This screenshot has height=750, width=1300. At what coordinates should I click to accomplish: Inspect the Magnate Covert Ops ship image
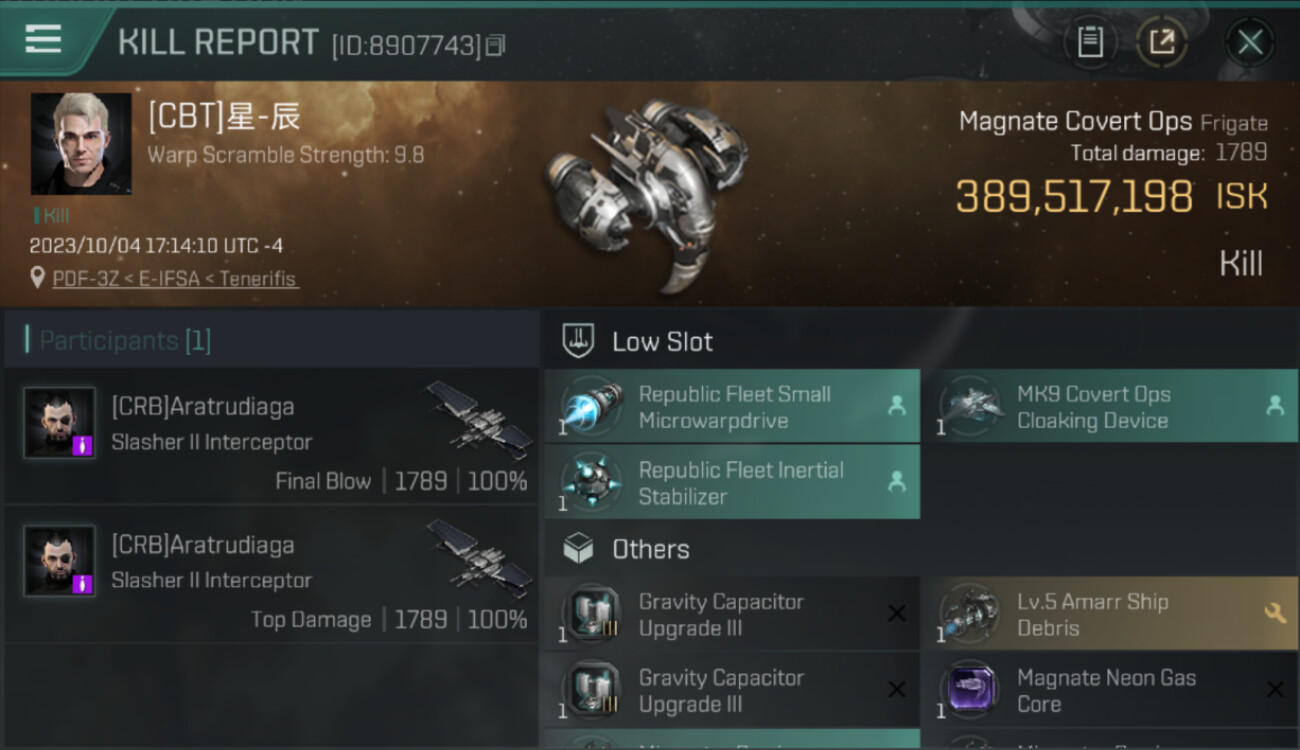(x=645, y=190)
